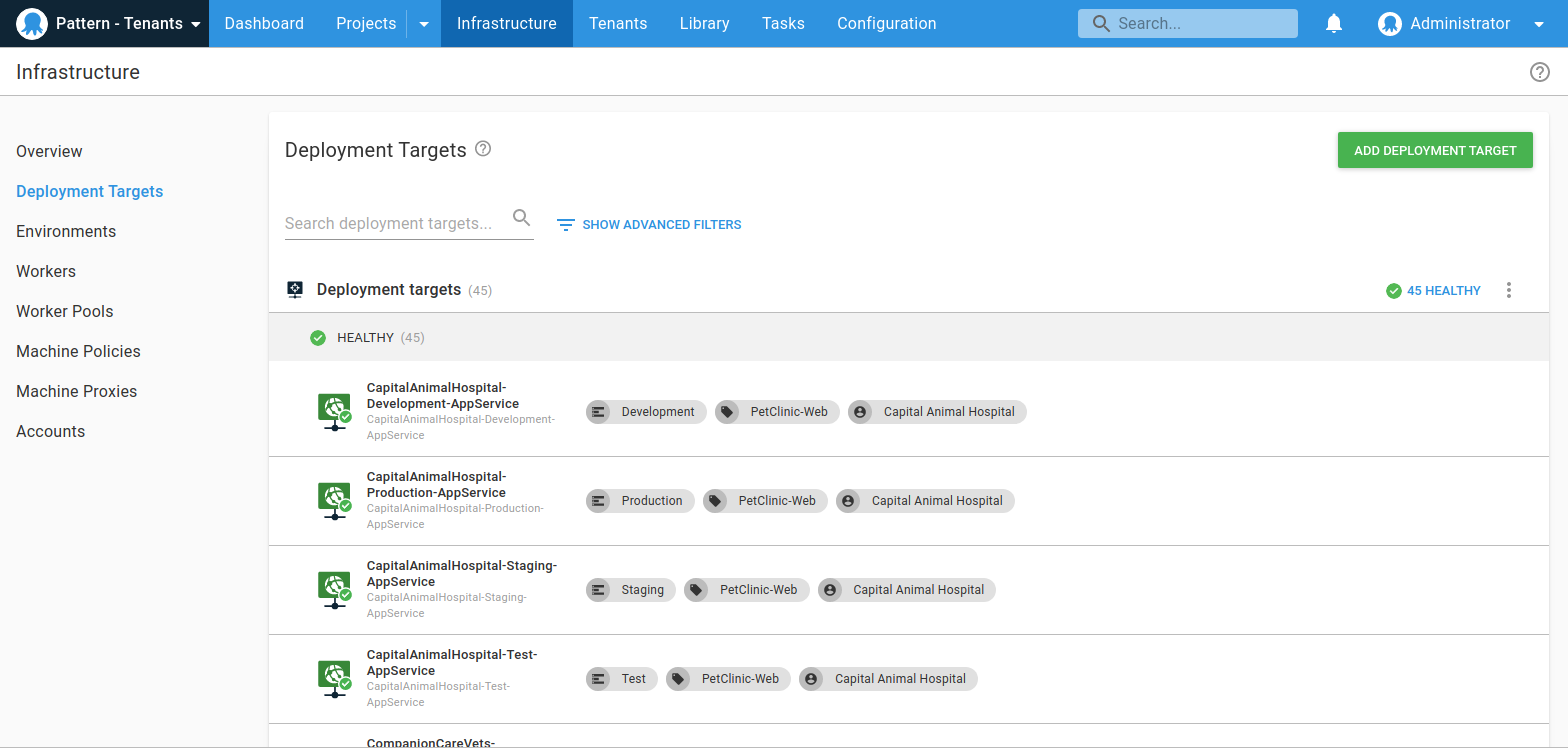Select Environments in the sidebar
This screenshot has width=1568, height=748.
(66, 231)
